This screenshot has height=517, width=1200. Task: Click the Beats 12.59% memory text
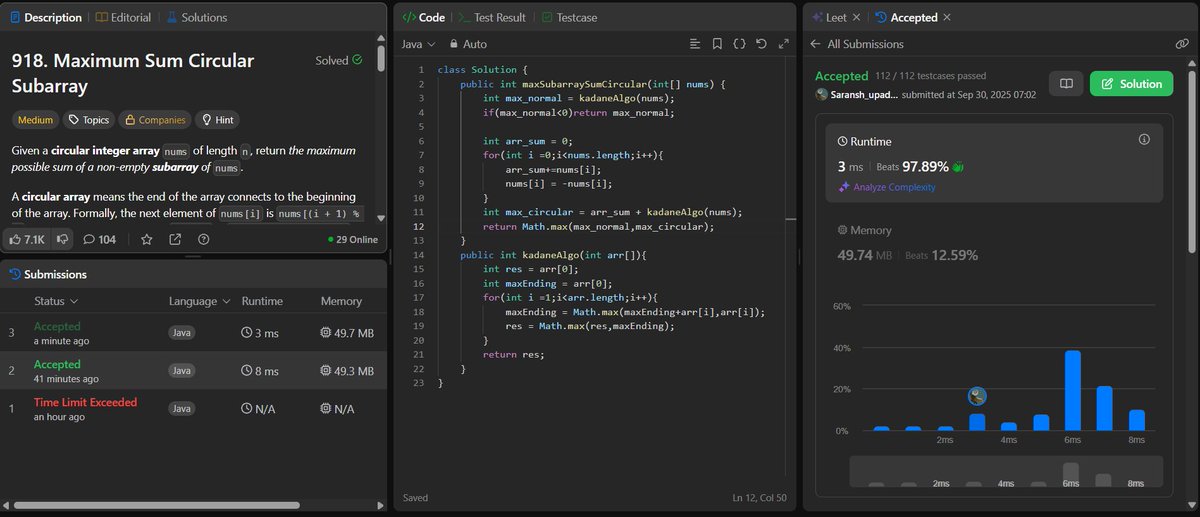click(x=942, y=255)
